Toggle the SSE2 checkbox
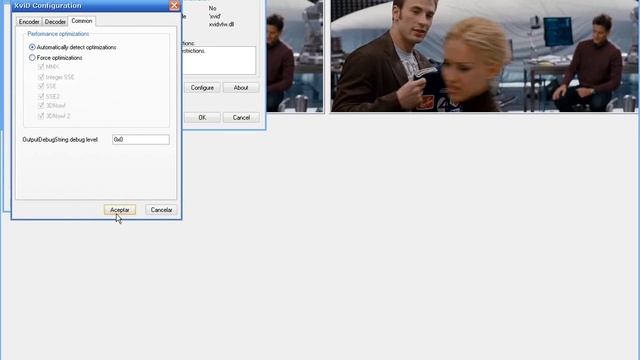Viewport: 640px width, 360px height. [41, 96]
